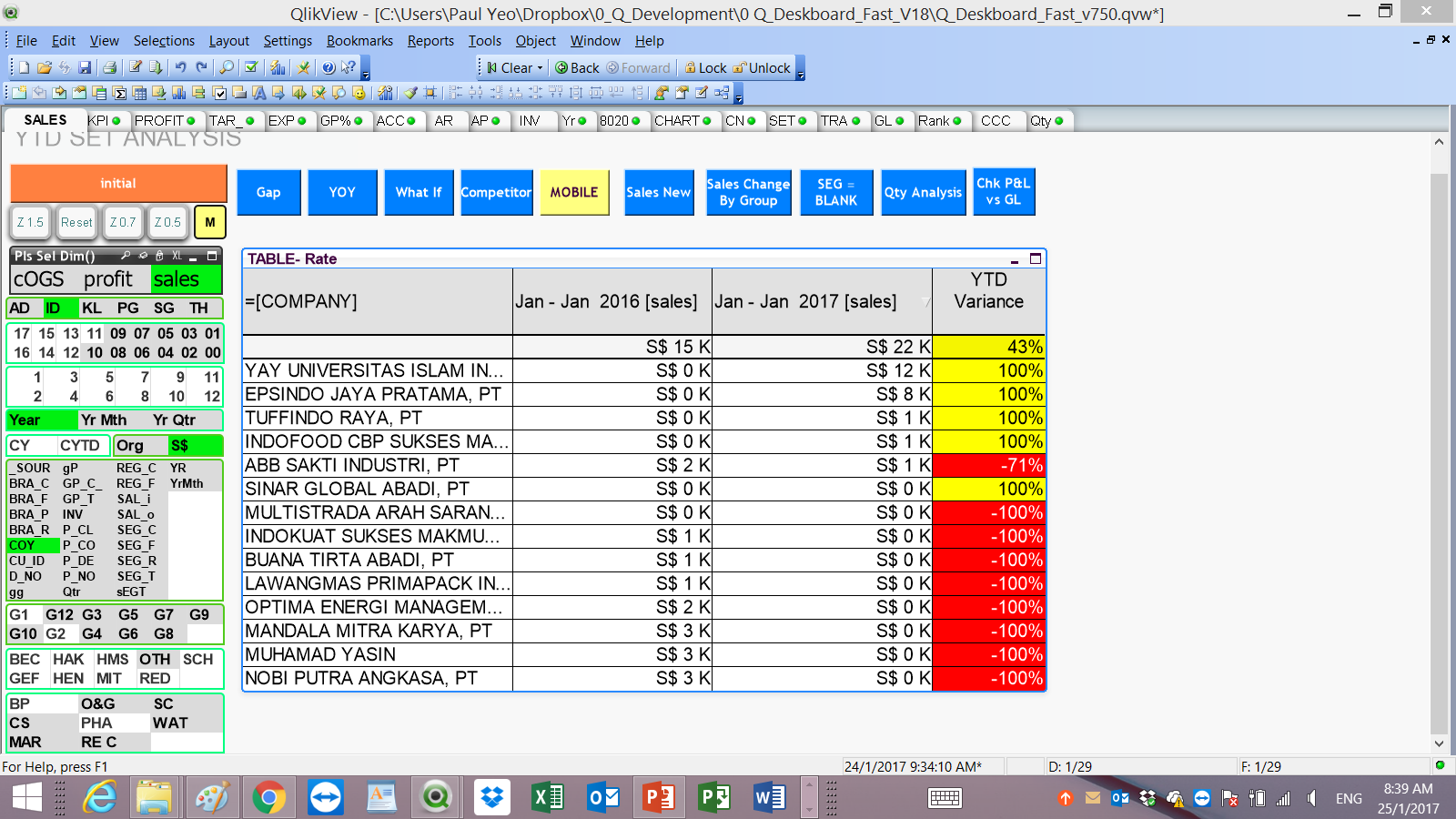
Task: Create a table box from design toolbar
Action: point(139,93)
